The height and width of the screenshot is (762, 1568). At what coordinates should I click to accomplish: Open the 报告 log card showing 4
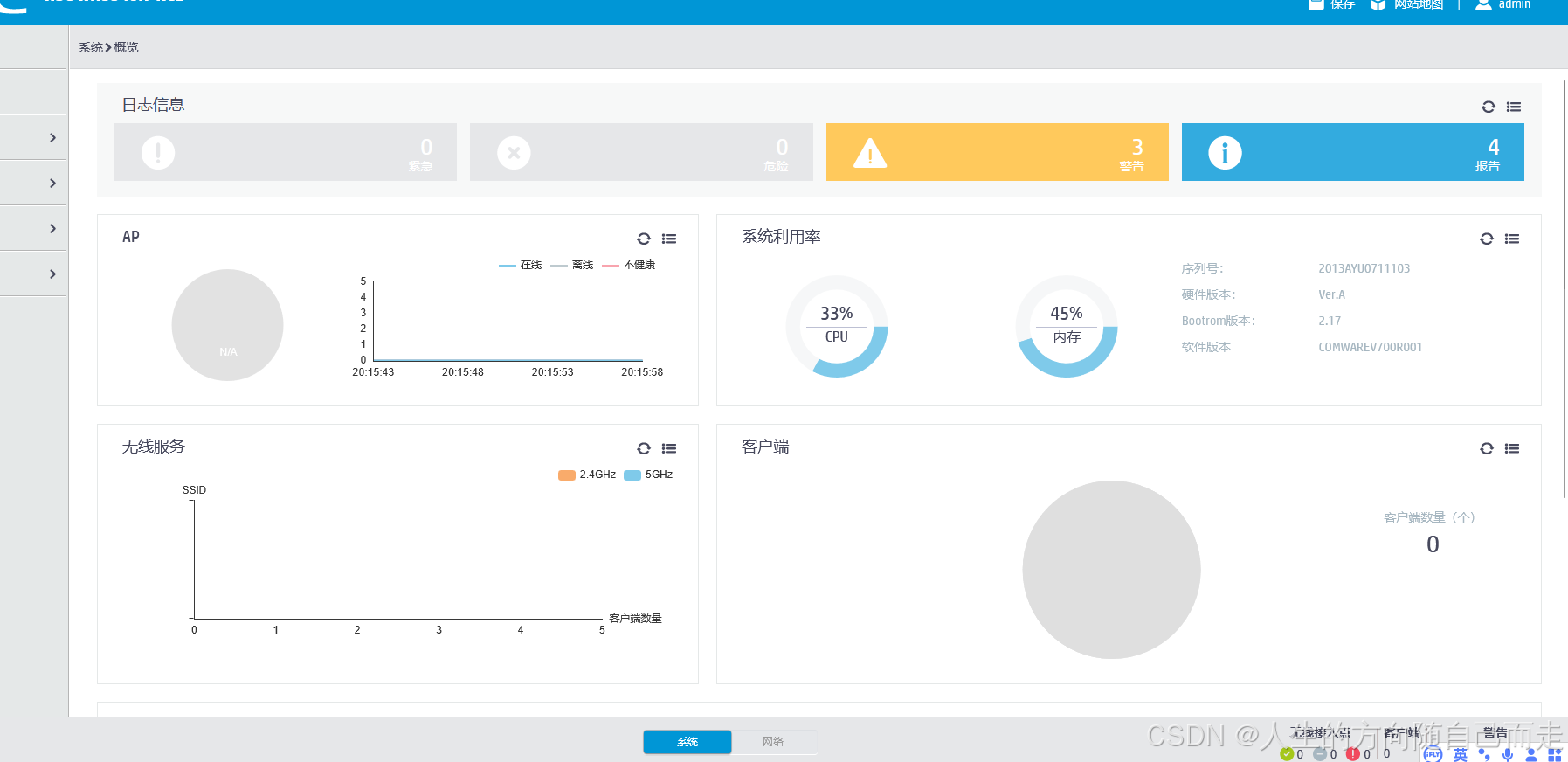point(1353,152)
